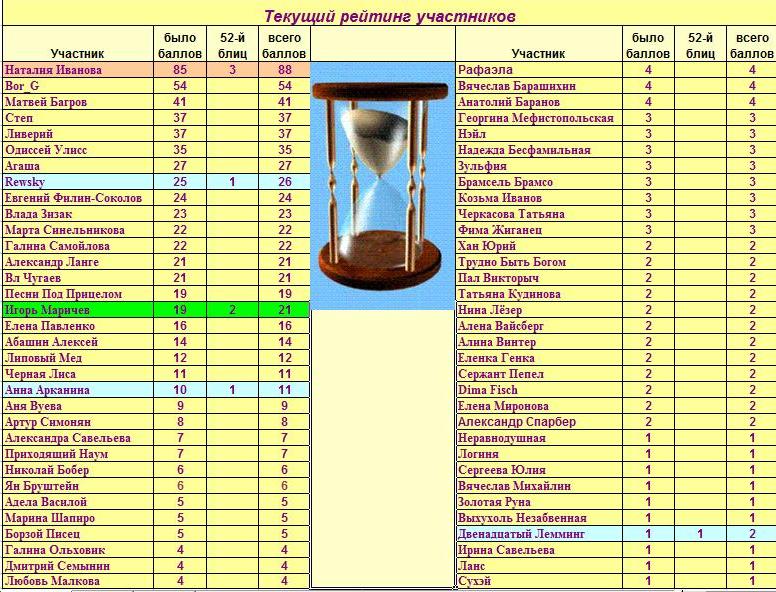Select 'Брамсель Брамсо' entry

tap(538, 182)
